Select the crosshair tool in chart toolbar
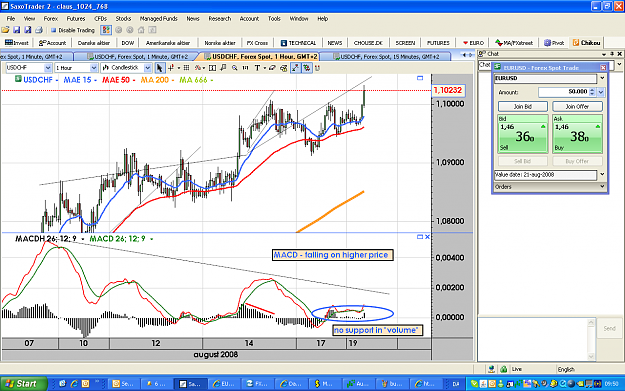This screenshot has width=625, height=391. [171, 68]
